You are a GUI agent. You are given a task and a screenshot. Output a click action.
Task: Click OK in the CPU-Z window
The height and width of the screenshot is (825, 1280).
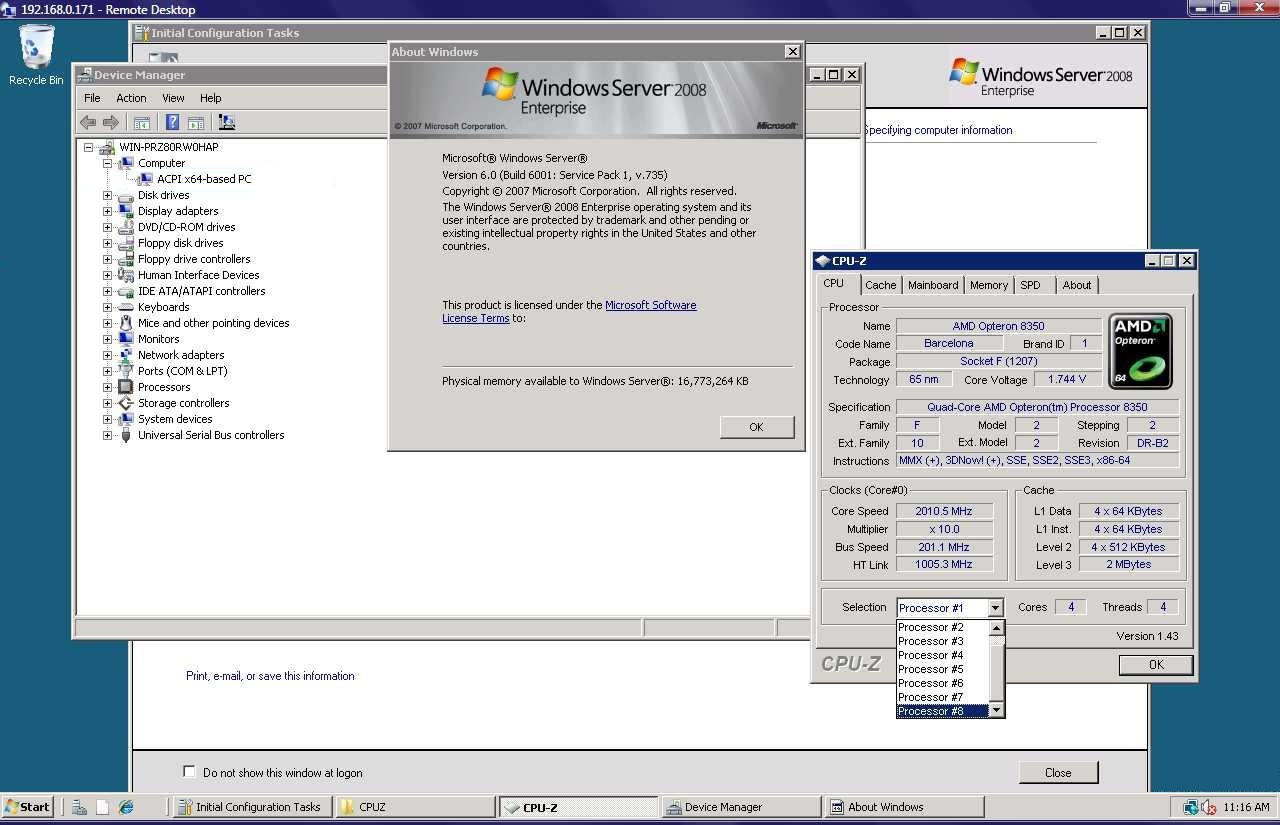[x=1156, y=664]
